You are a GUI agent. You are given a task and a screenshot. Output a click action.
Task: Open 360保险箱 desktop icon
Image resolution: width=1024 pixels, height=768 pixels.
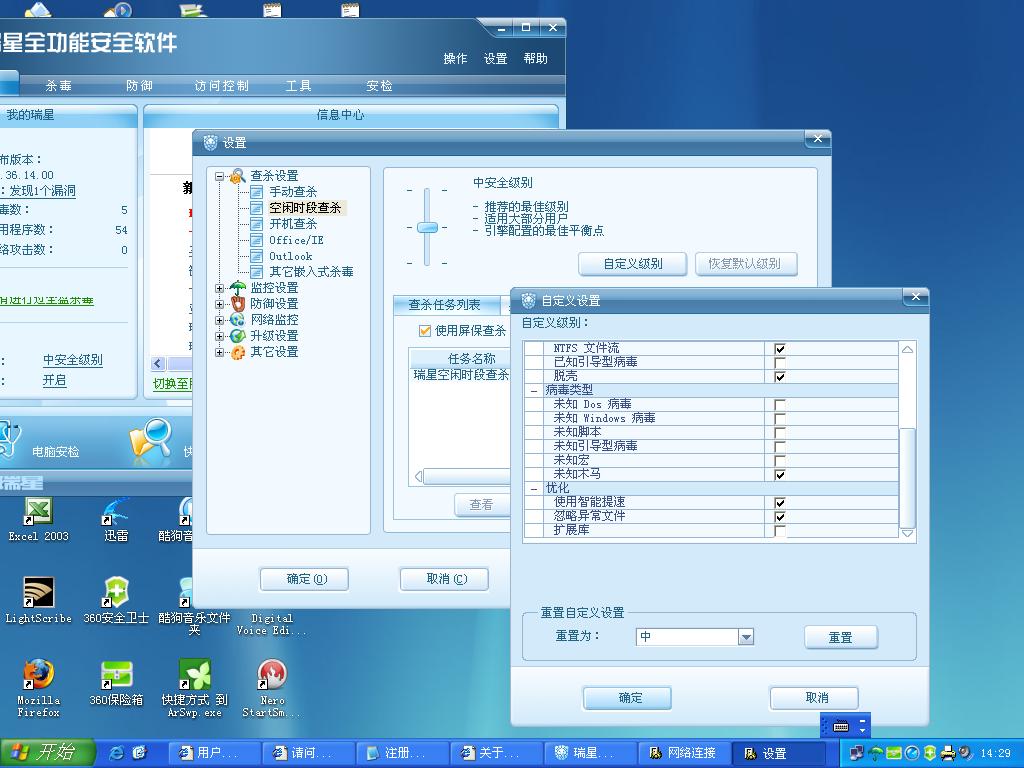coord(116,675)
